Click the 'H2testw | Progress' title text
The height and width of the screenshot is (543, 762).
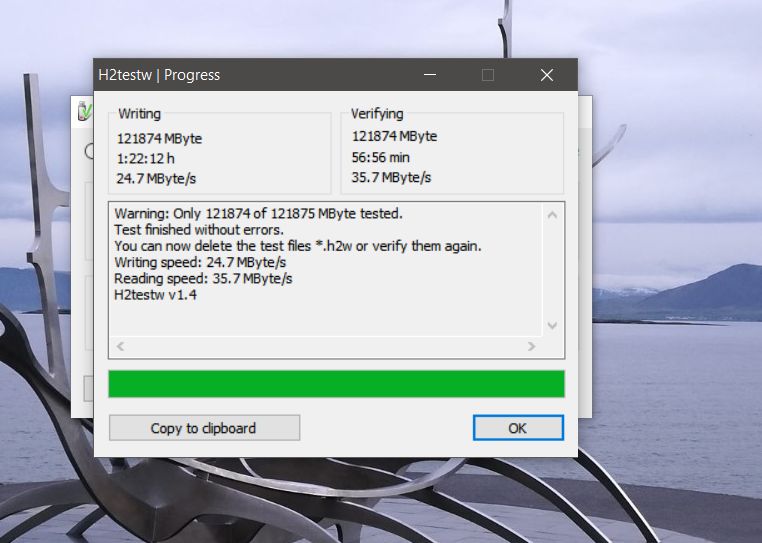(x=159, y=75)
